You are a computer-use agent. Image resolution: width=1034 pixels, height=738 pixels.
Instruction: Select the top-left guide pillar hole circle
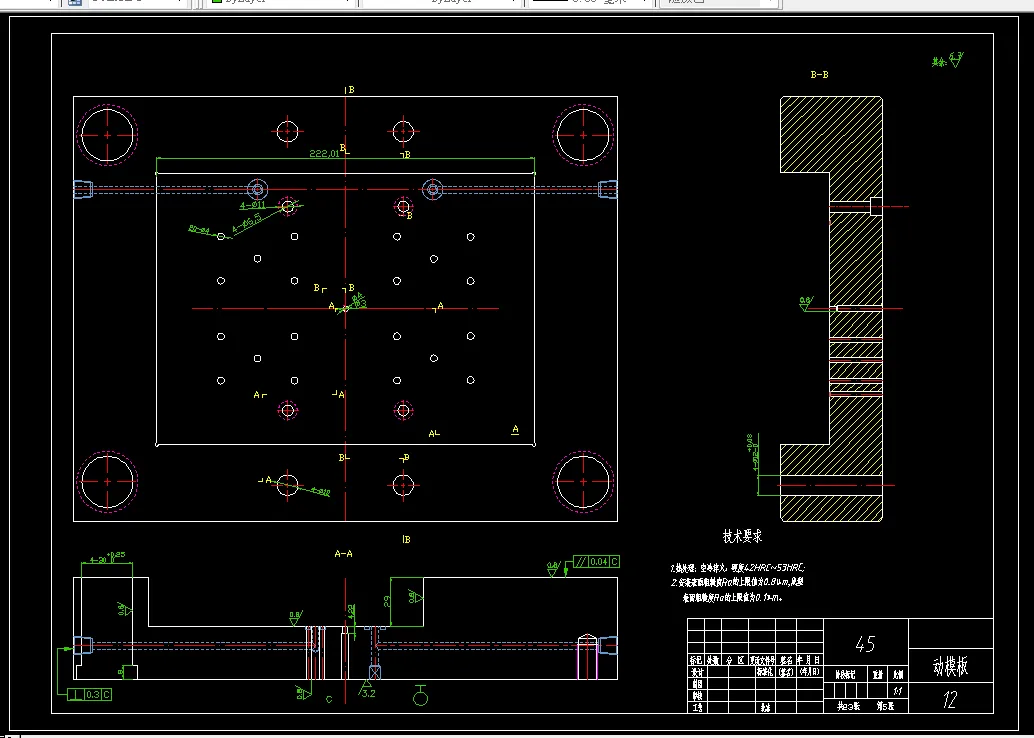click(x=107, y=135)
